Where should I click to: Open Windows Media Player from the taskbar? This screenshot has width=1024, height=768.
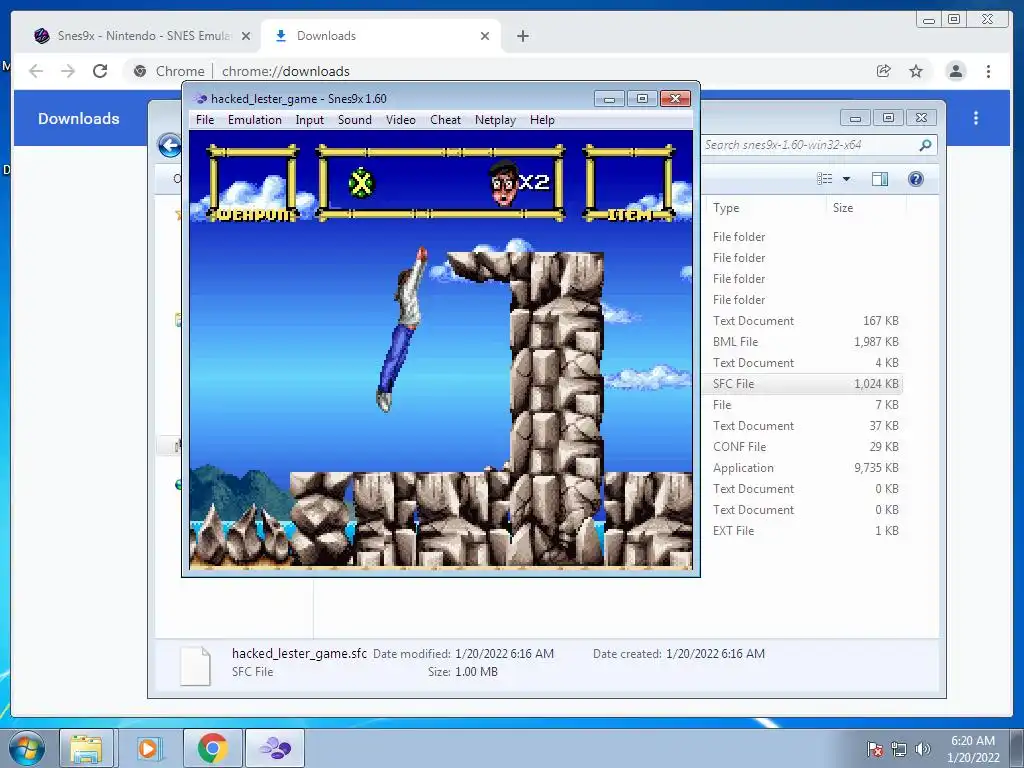pos(148,748)
